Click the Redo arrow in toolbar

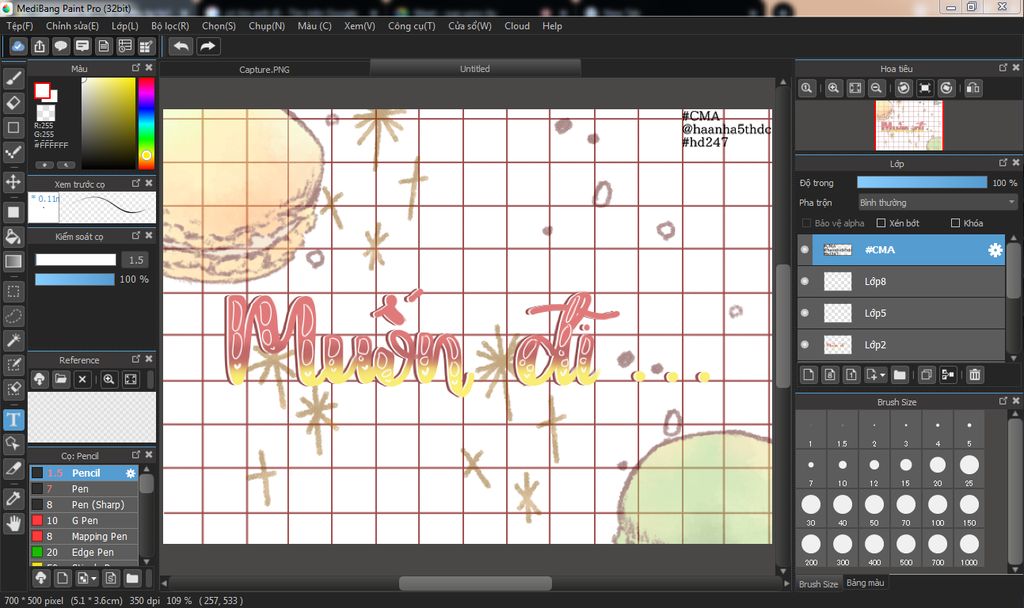208,46
